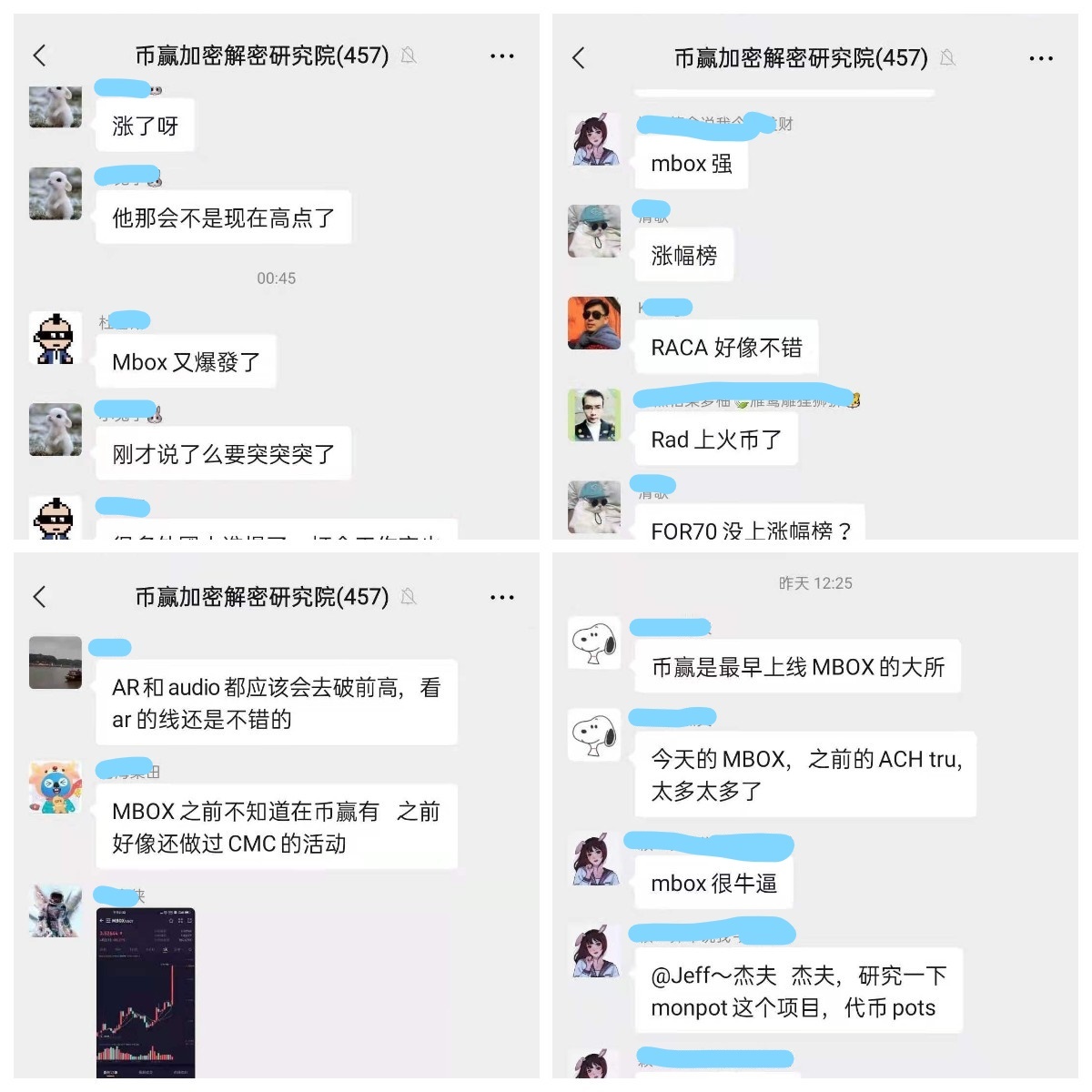The height and width of the screenshot is (1092, 1092).
Task: Tap back arrow in bottom-left chat header
Action: tap(39, 597)
